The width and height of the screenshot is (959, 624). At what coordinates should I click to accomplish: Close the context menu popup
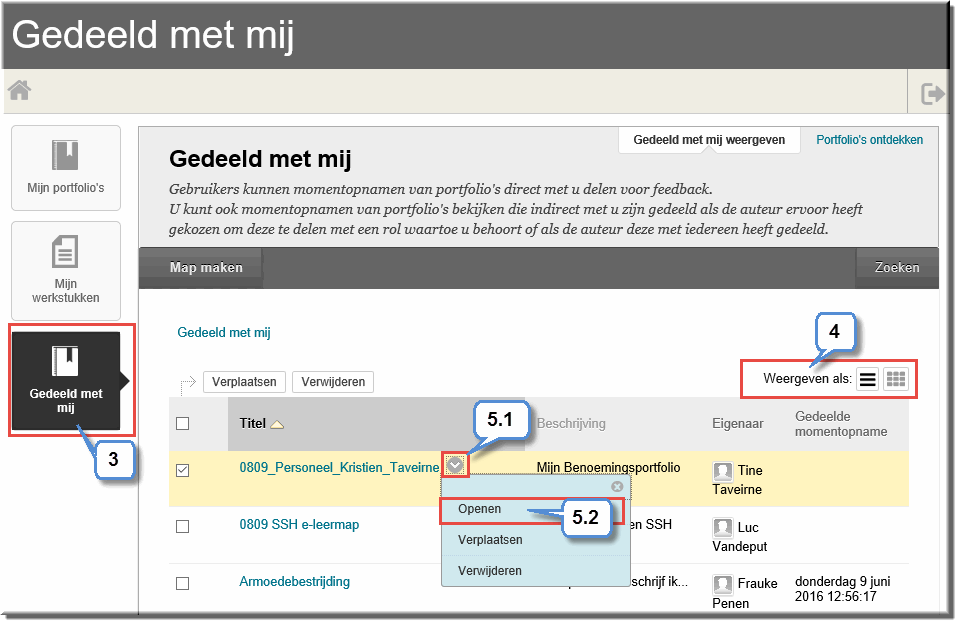tap(617, 486)
